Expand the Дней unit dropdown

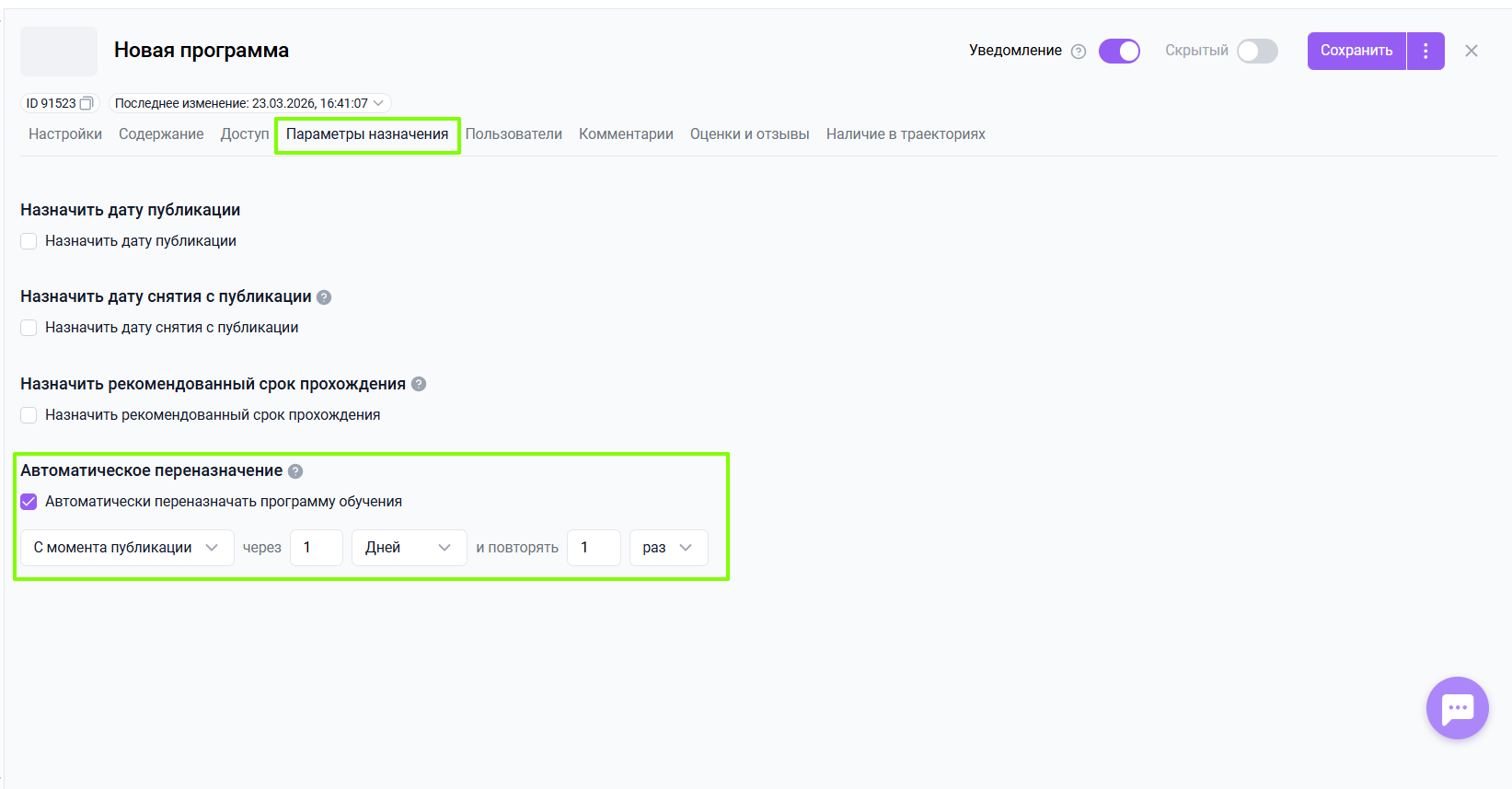coord(409,548)
